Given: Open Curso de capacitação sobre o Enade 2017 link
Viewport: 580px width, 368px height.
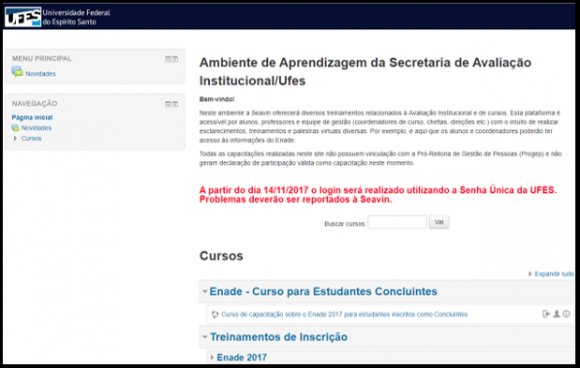Looking at the screenshot, I should coord(344,314).
